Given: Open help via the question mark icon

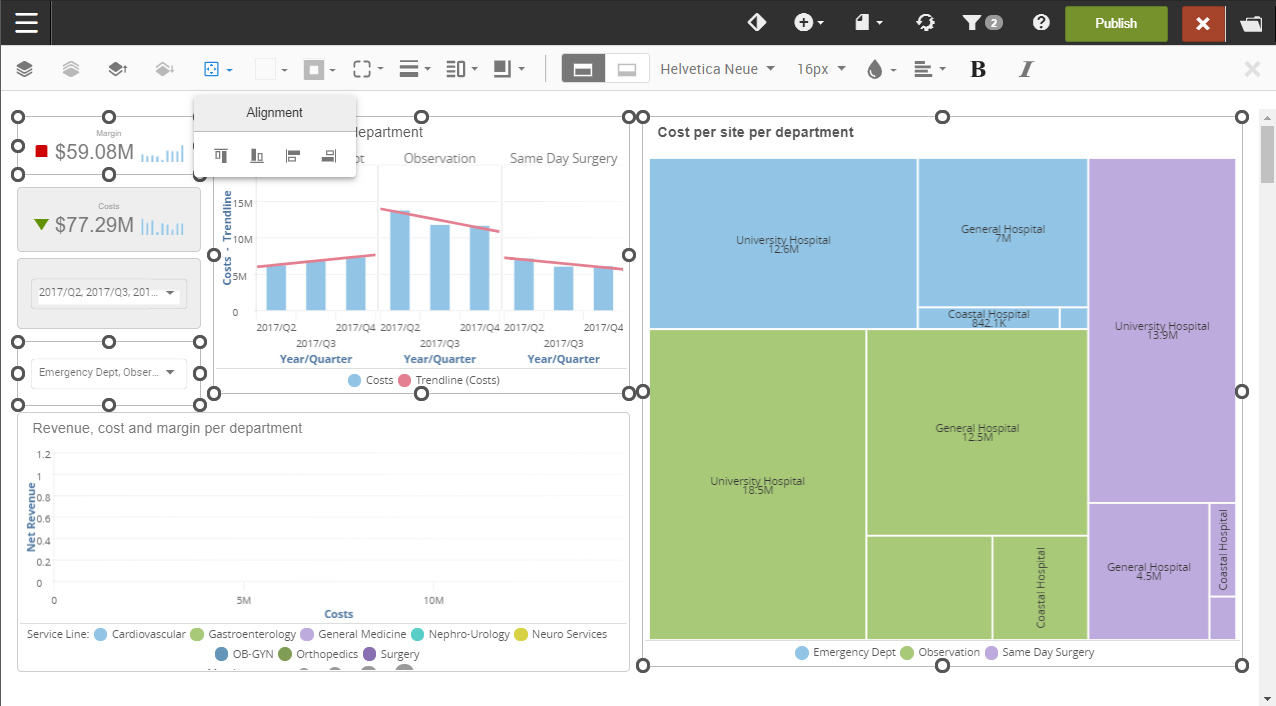Looking at the screenshot, I should pos(1041,23).
